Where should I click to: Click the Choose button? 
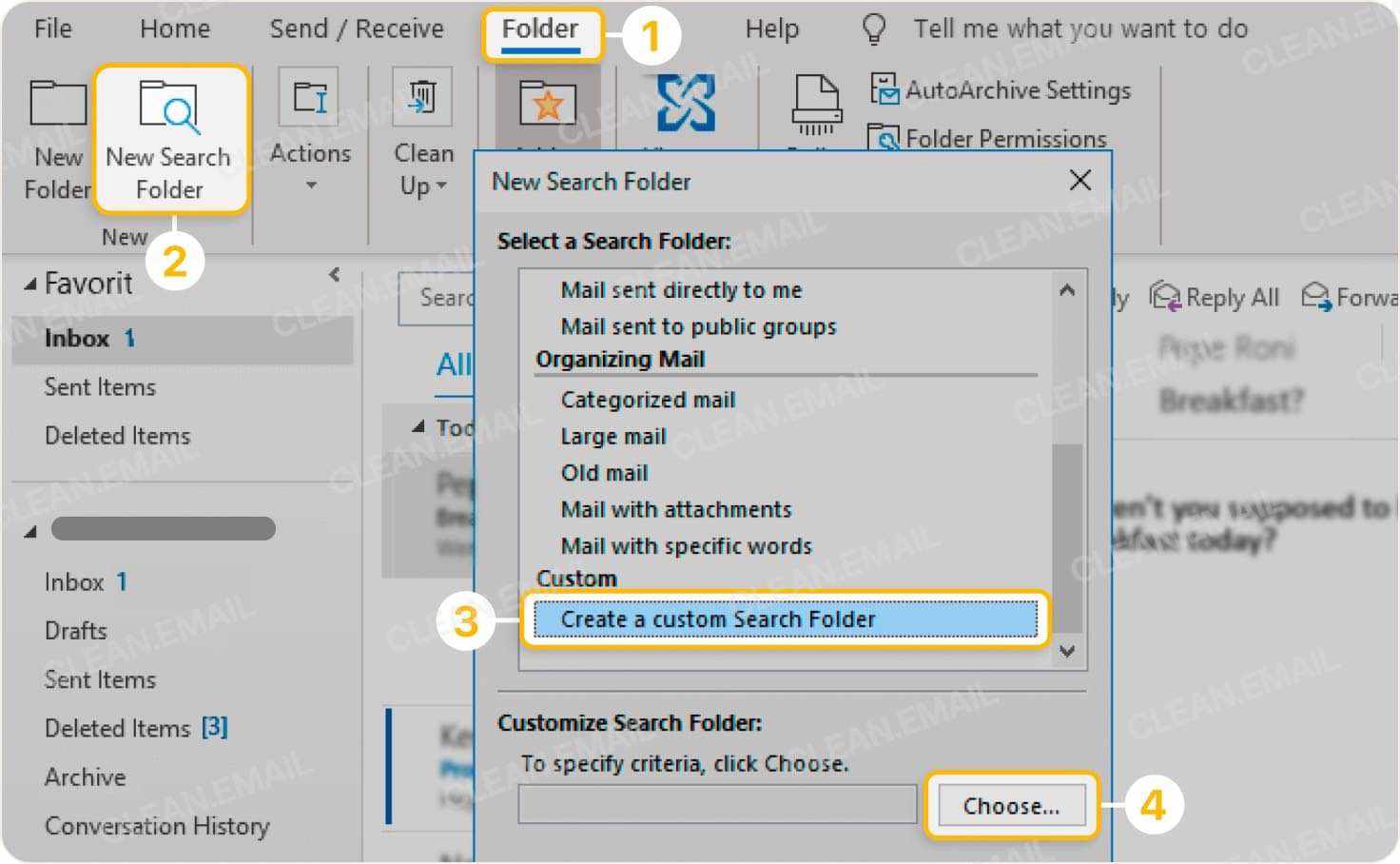pos(1011,804)
